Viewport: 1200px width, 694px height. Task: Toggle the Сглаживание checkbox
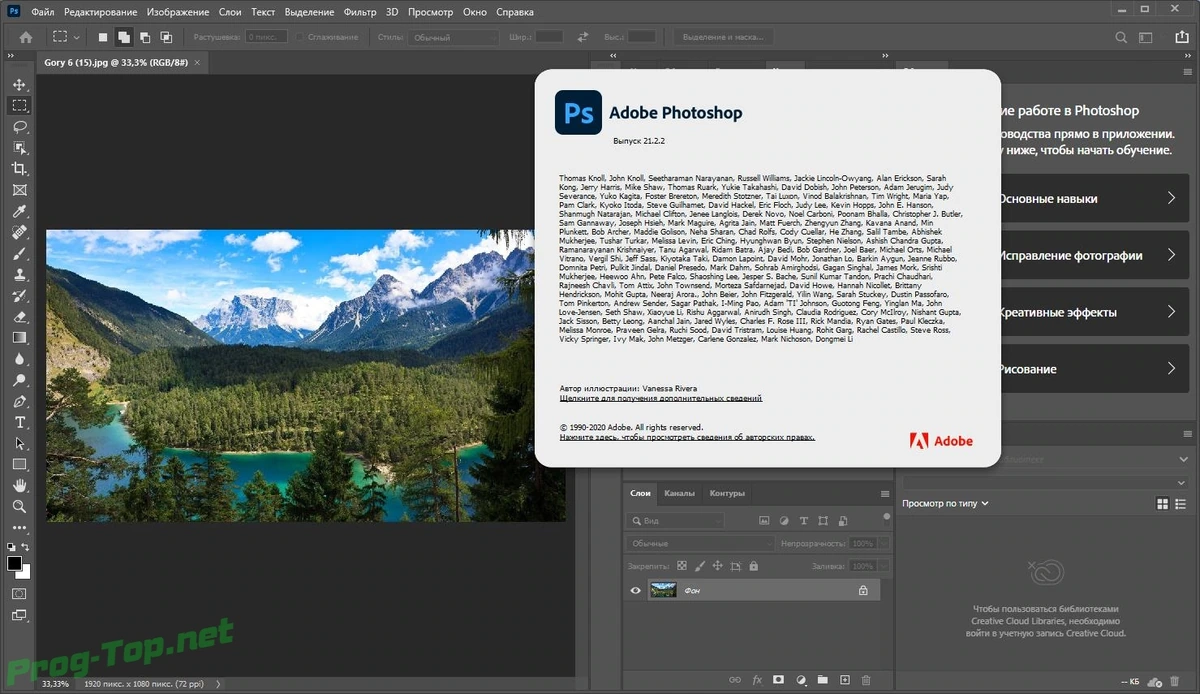tap(300, 37)
